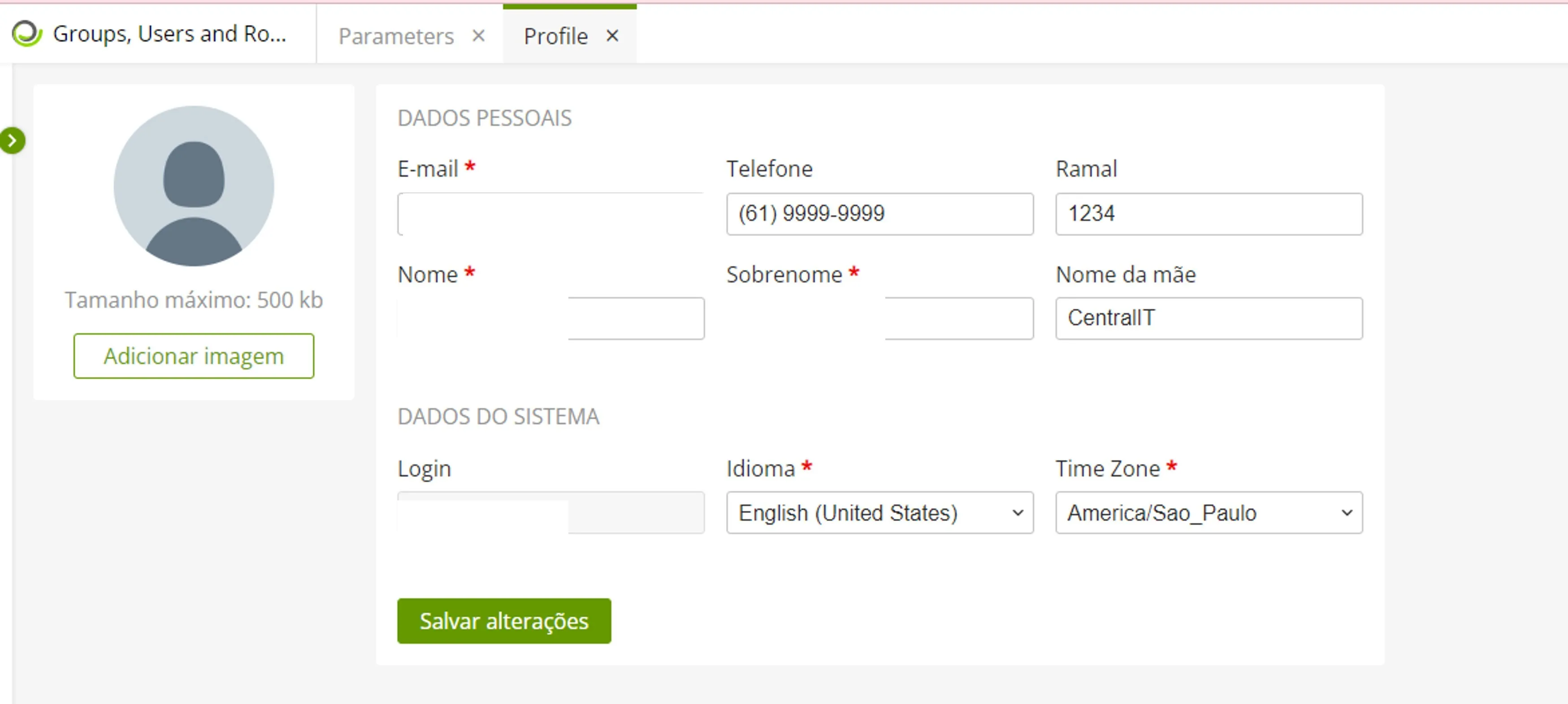Click the green application logo icon
The height and width of the screenshot is (704, 1568).
pos(27,34)
